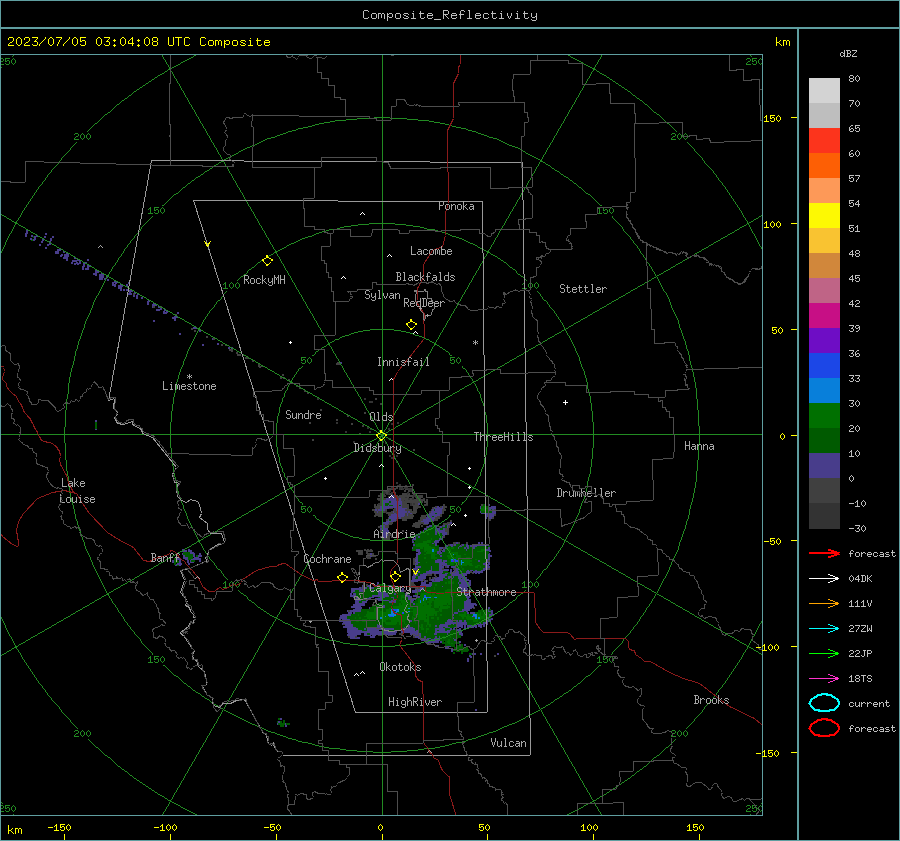
Task: Click the Drumheller city label
Action: 586,493
